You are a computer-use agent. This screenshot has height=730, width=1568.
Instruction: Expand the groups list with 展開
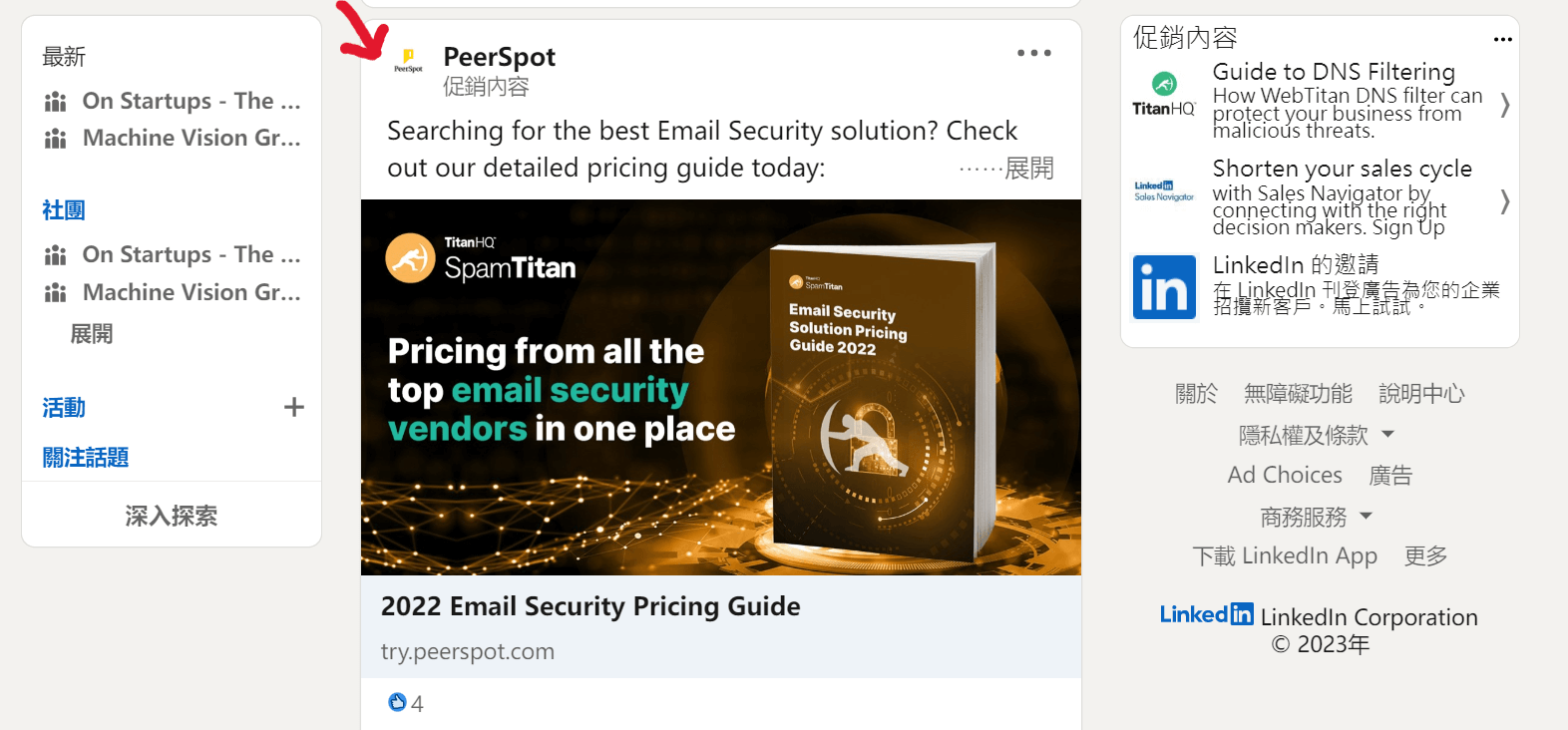click(92, 334)
